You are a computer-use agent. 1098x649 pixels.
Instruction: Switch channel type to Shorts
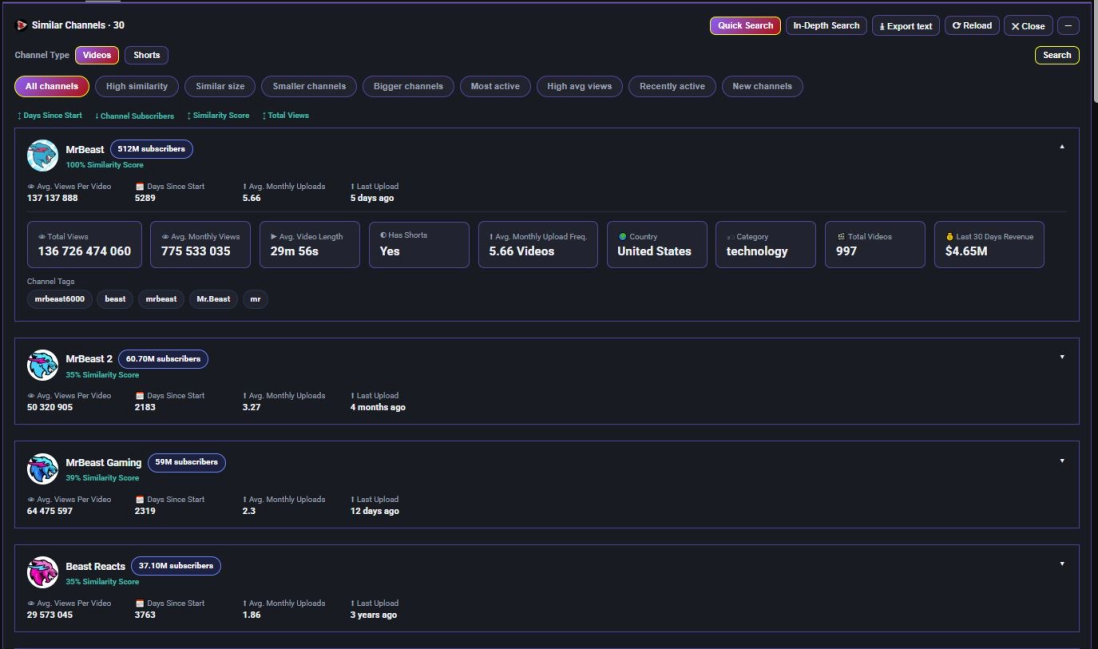pyautogui.click(x=146, y=55)
